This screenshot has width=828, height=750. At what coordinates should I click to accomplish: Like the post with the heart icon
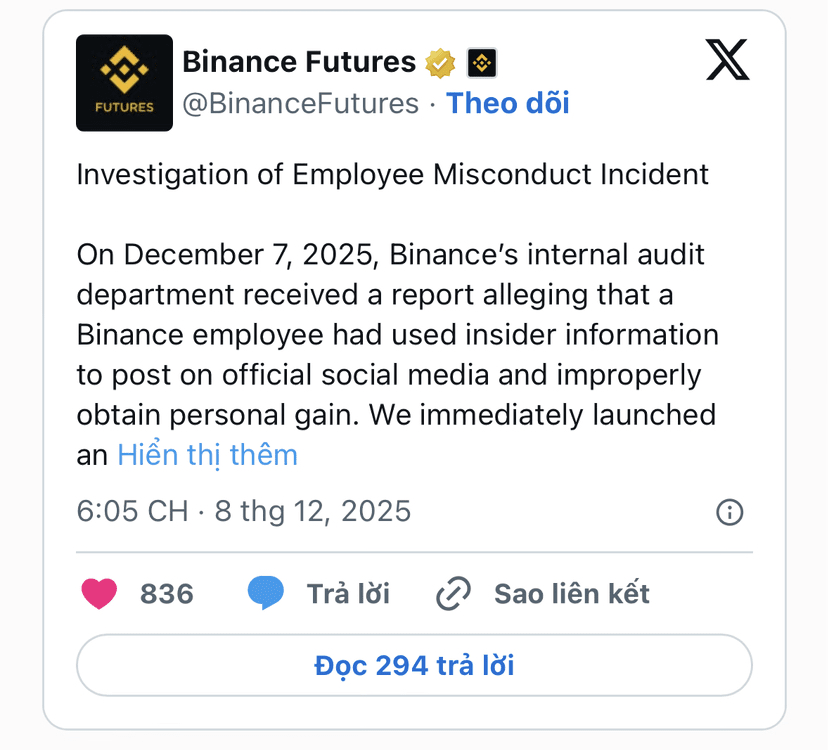click(x=99, y=593)
